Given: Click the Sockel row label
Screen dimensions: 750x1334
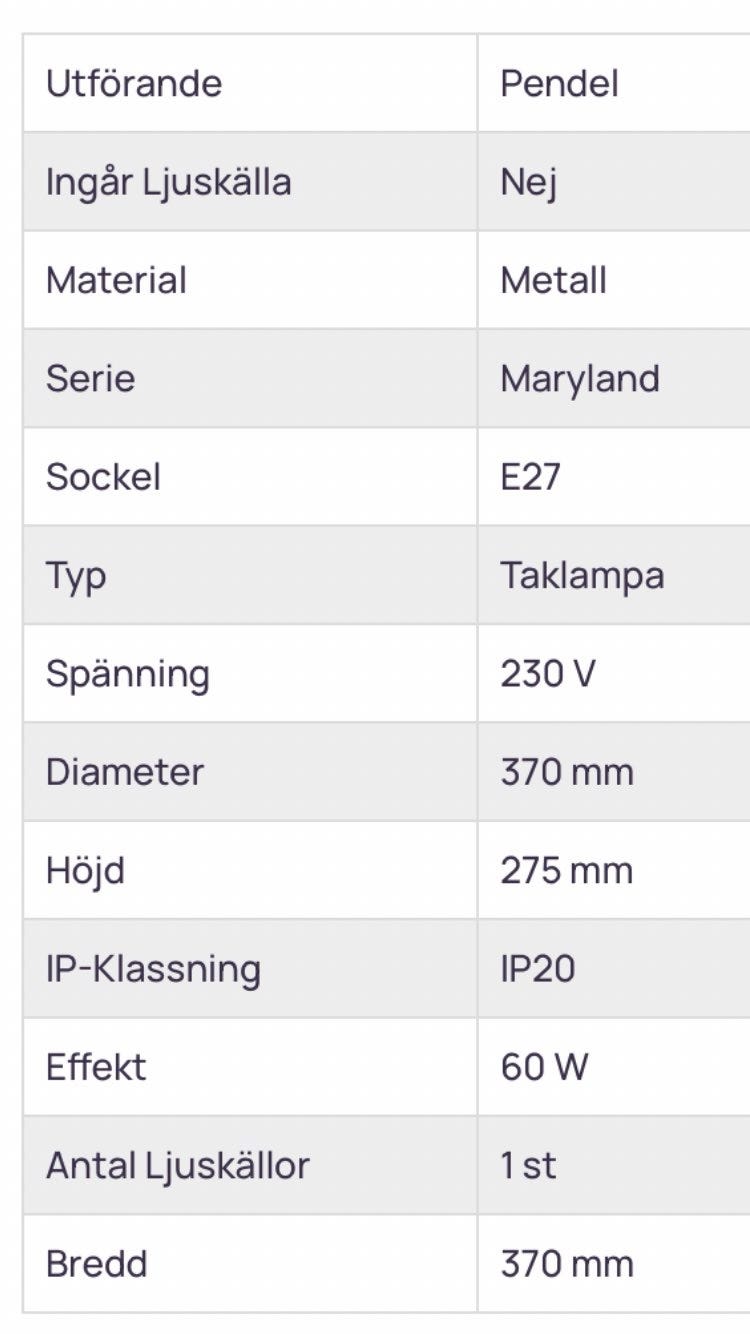Looking at the screenshot, I should pos(103,477).
